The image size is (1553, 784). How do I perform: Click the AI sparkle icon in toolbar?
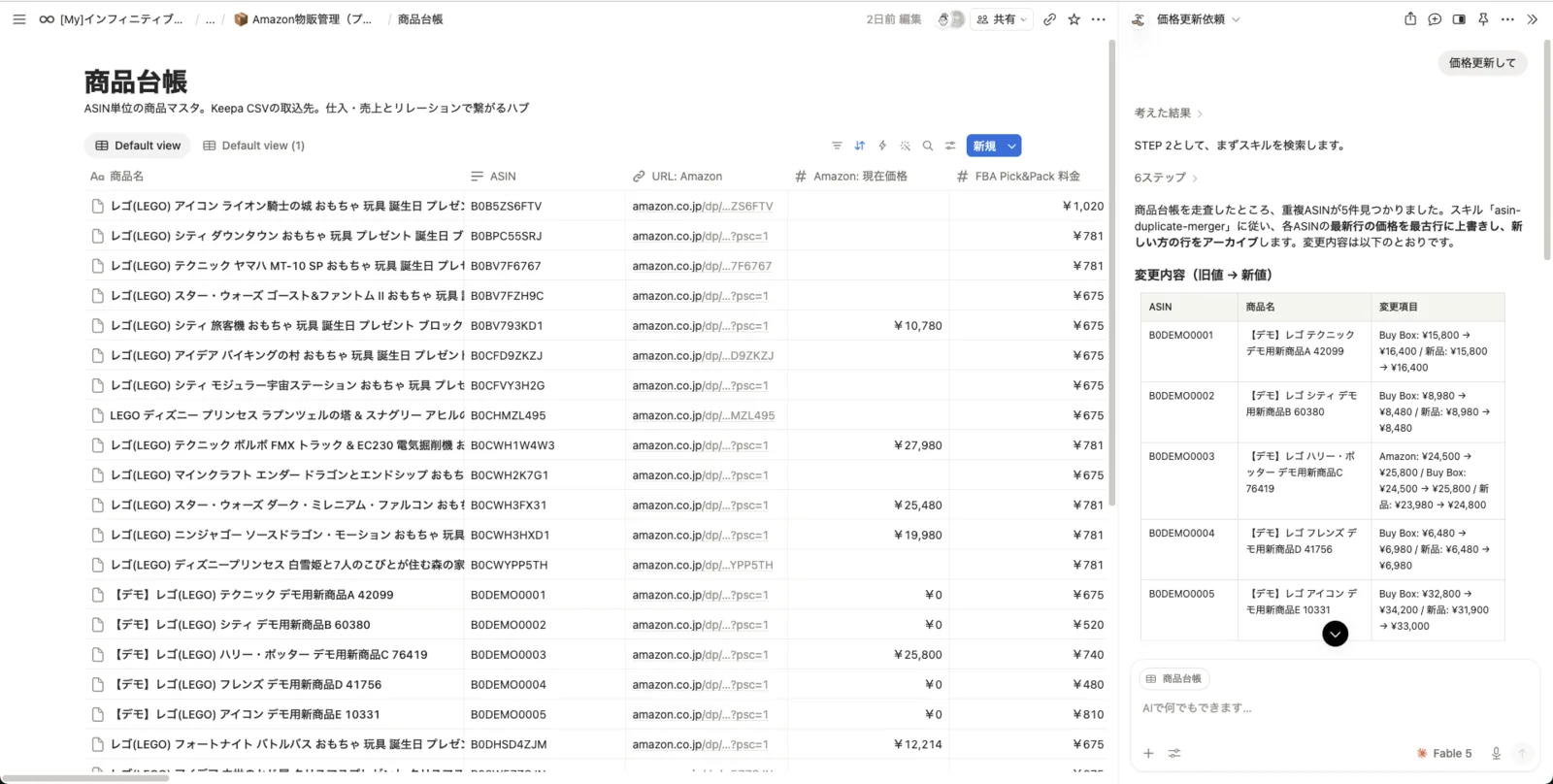[x=905, y=146]
